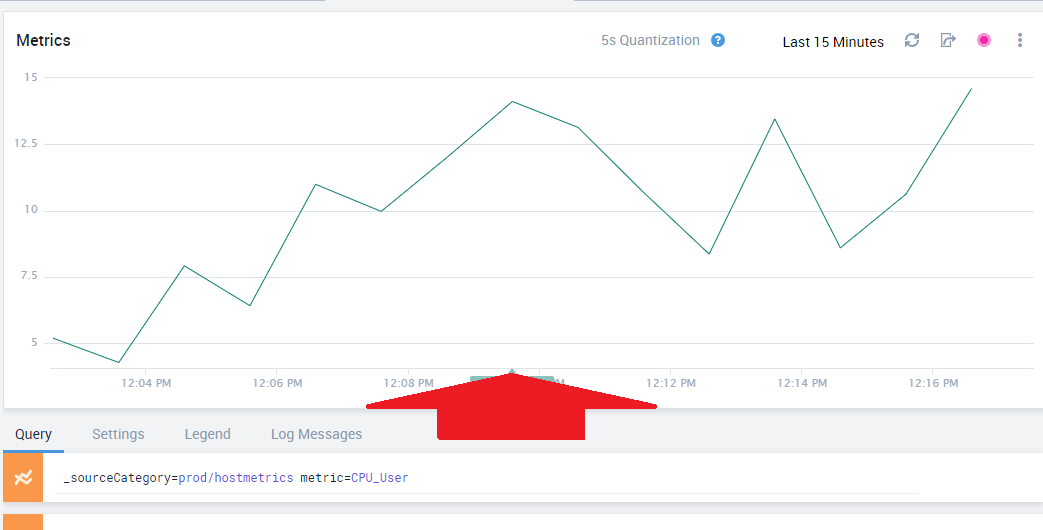This screenshot has height=530, width=1043.
Task: Click the 5 y-axis value
Action: point(35,342)
